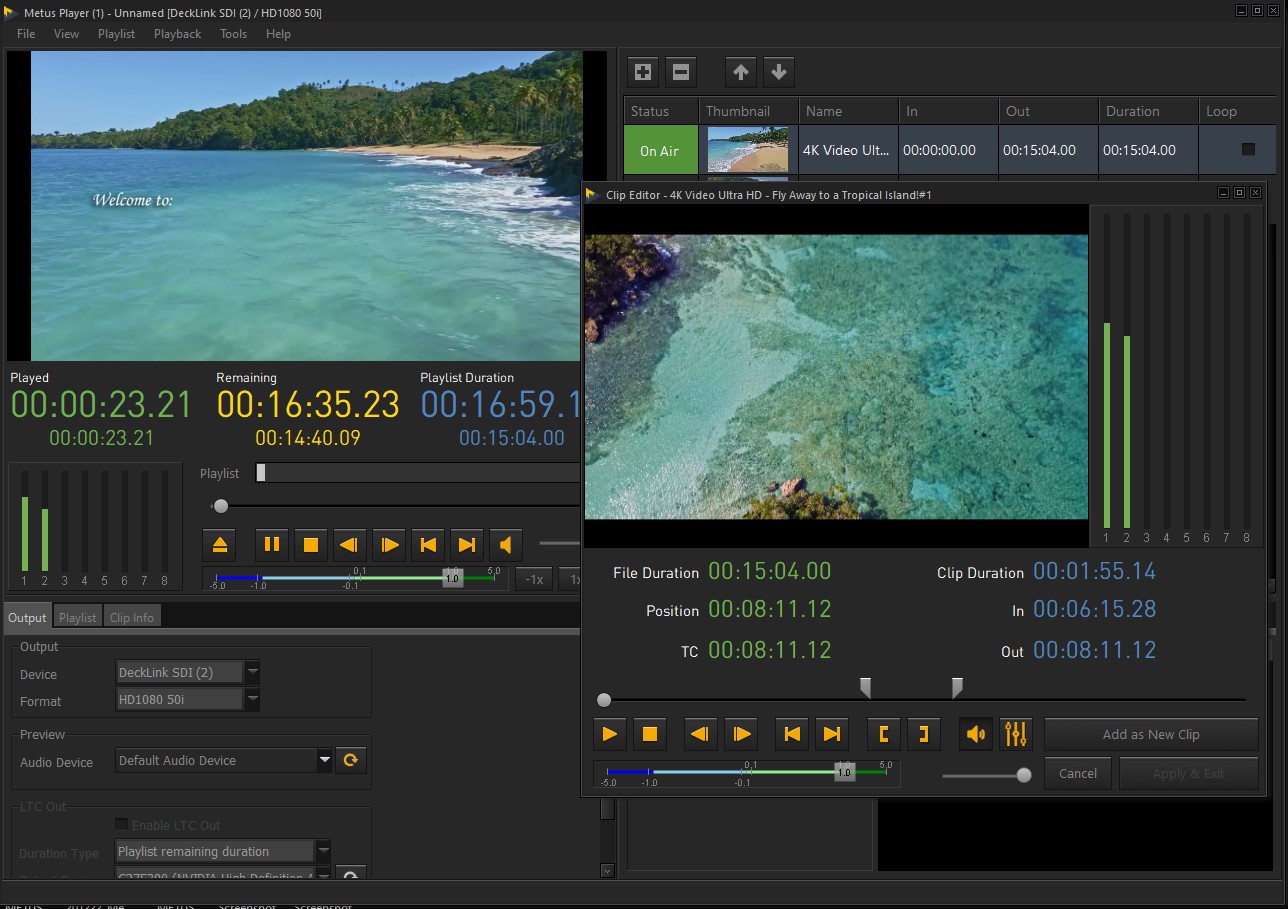Expand the Device dropdown DeckLink SDI (2)
The width and height of the screenshot is (1288, 909).
click(253, 672)
